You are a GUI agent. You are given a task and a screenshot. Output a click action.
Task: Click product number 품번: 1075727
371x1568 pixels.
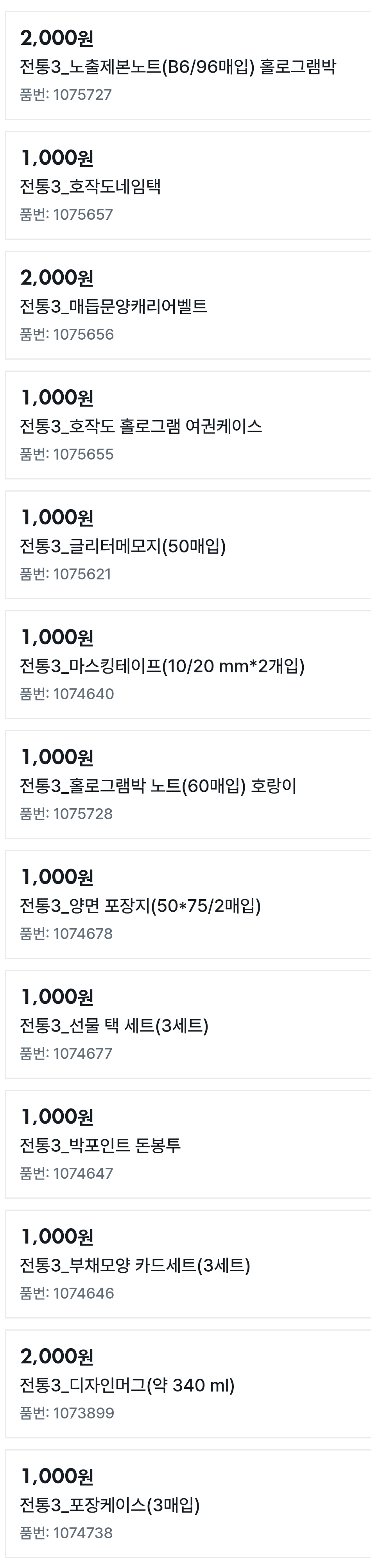tap(66, 95)
